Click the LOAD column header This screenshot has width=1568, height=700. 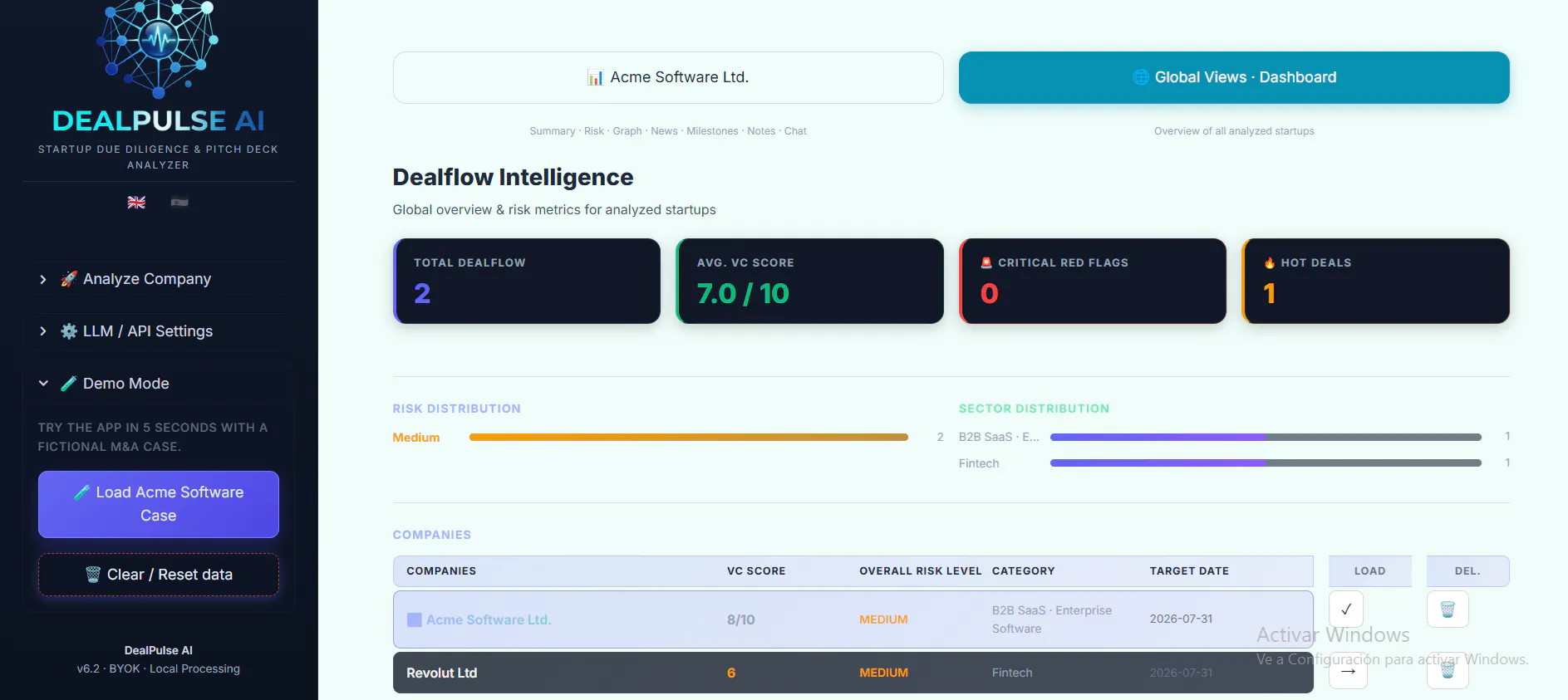(x=1370, y=571)
